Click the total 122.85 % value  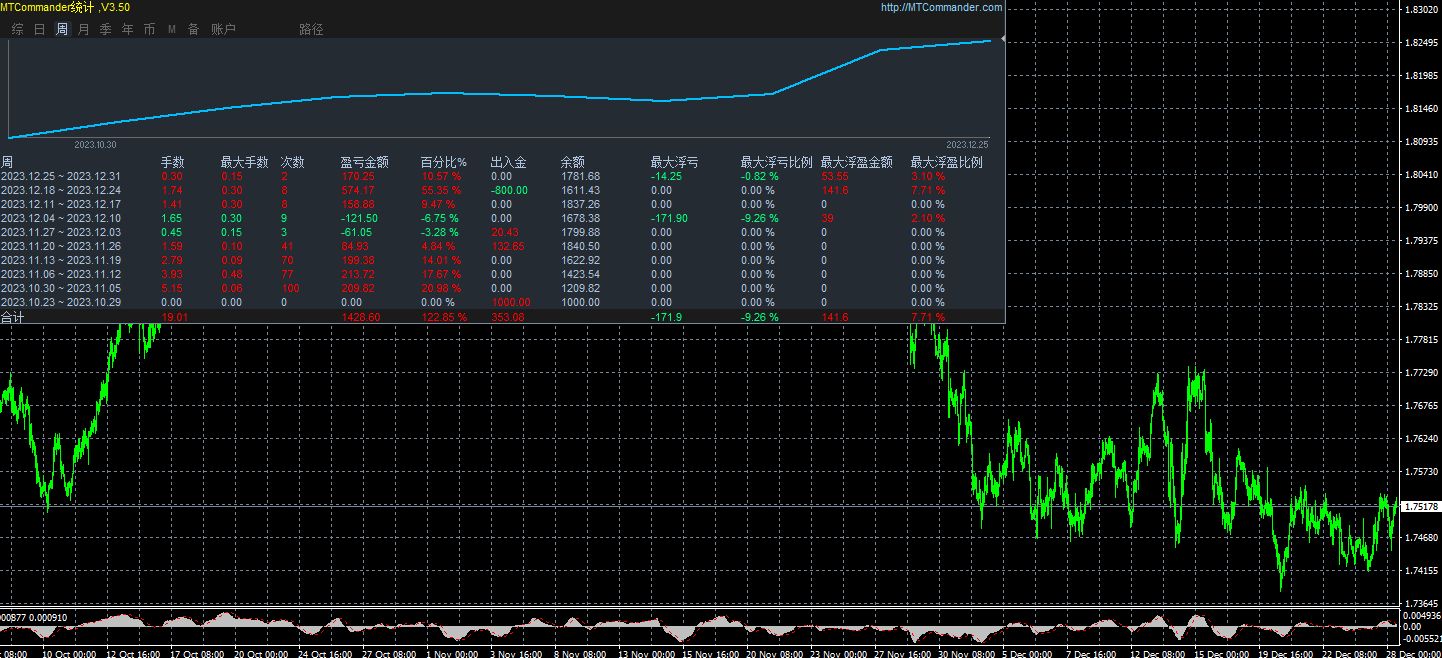coord(444,317)
